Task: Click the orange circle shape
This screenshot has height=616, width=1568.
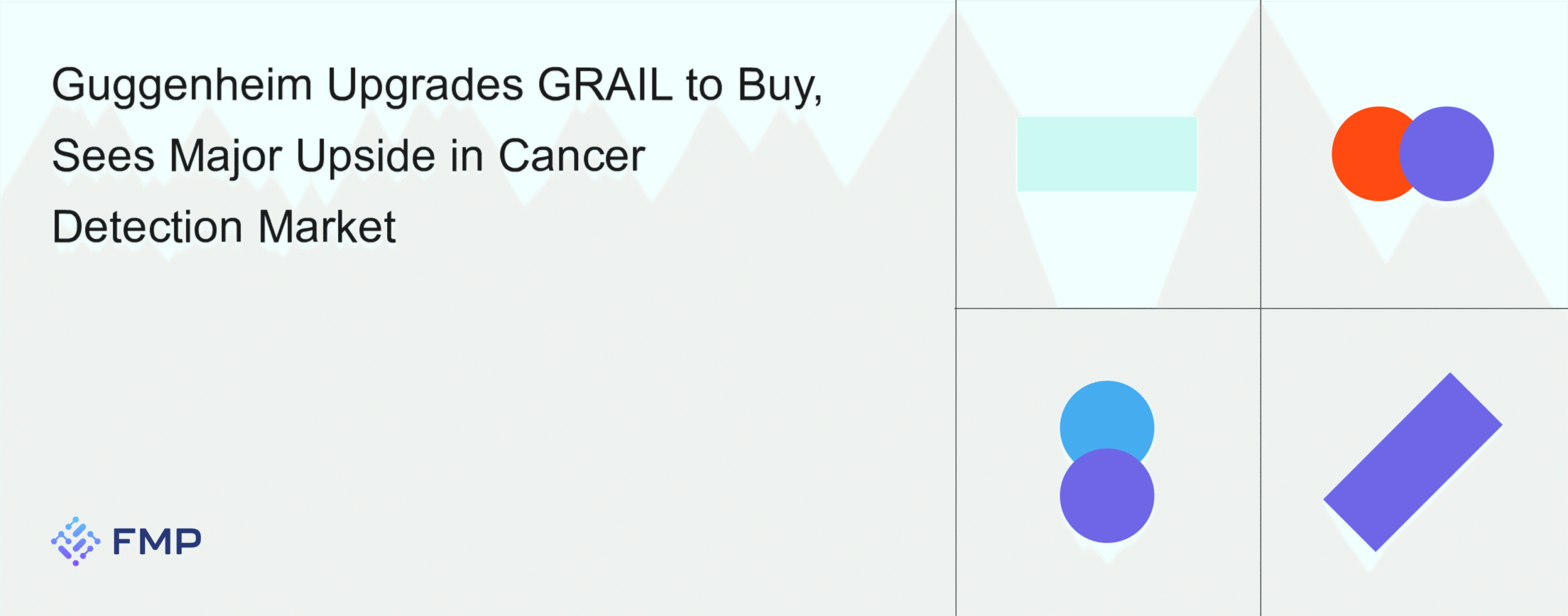Action: (1365, 154)
